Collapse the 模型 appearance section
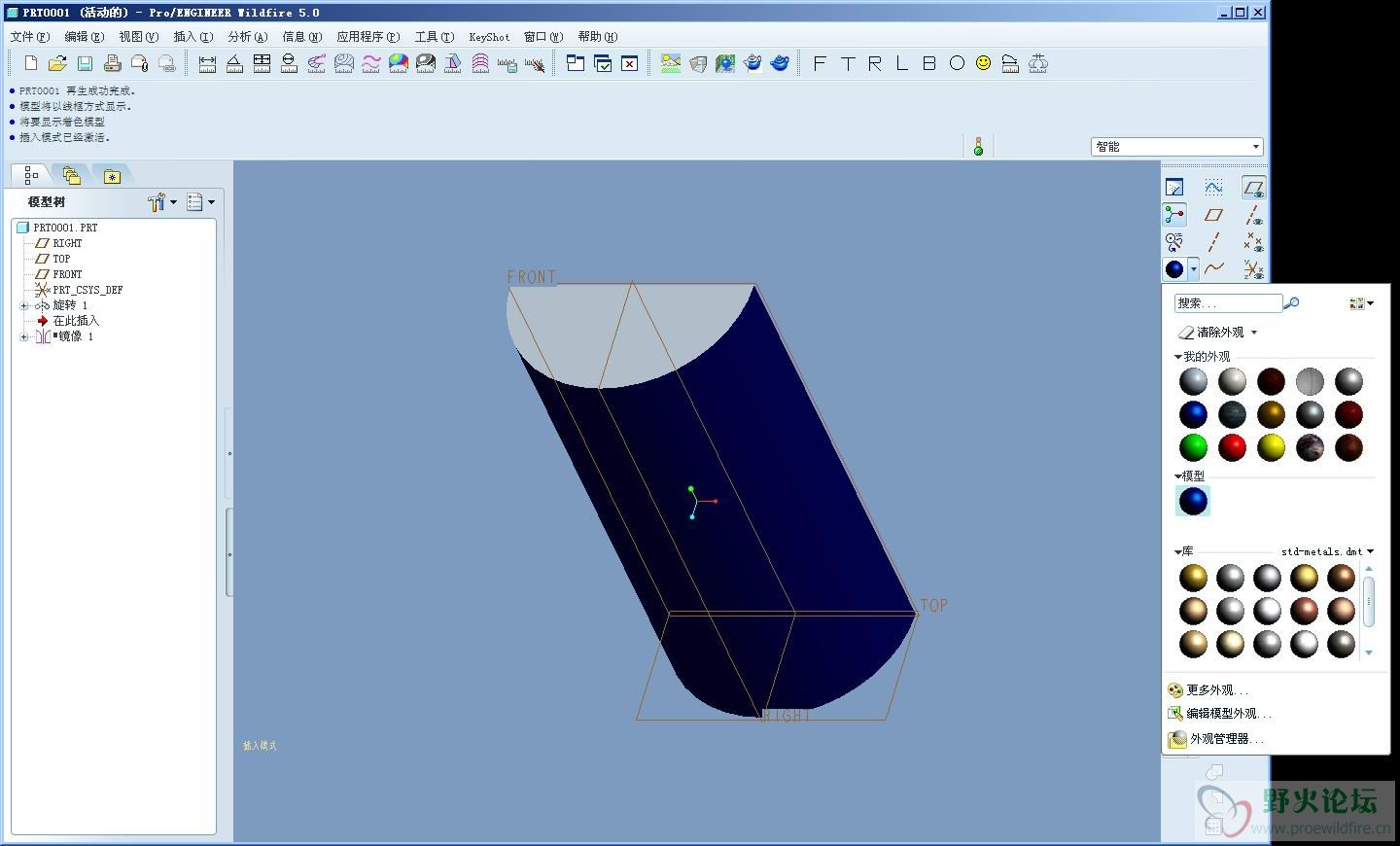Viewport: 1400px width, 846px height. (x=1178, y=476)
